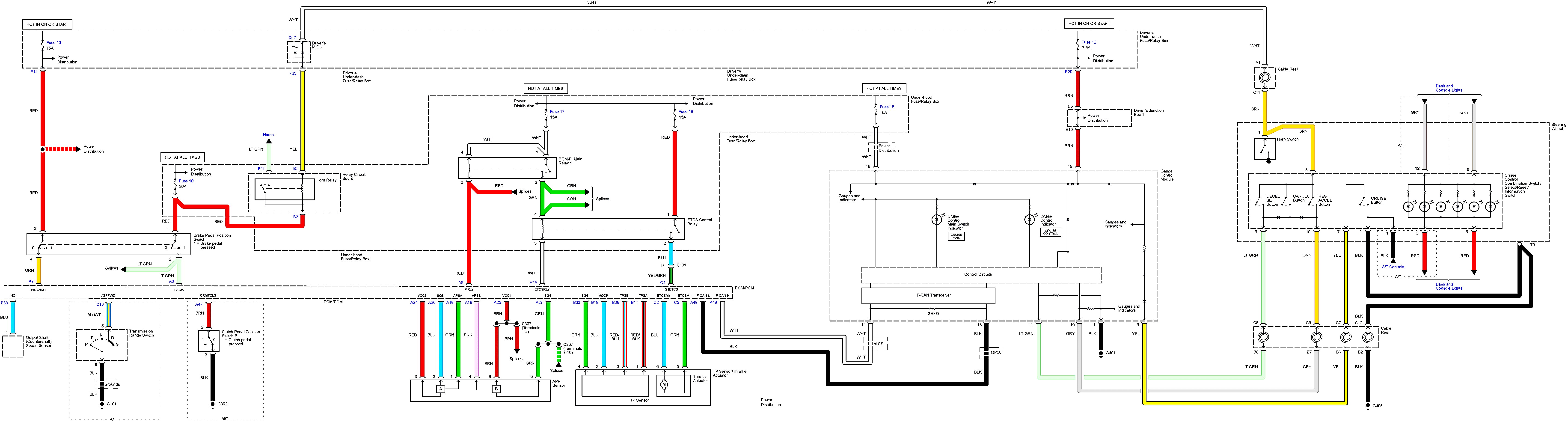Click the Cruise Control Main Switch Indicator lamp
The height and width of the screenshot is (422, 1568).
coord(937,220)
